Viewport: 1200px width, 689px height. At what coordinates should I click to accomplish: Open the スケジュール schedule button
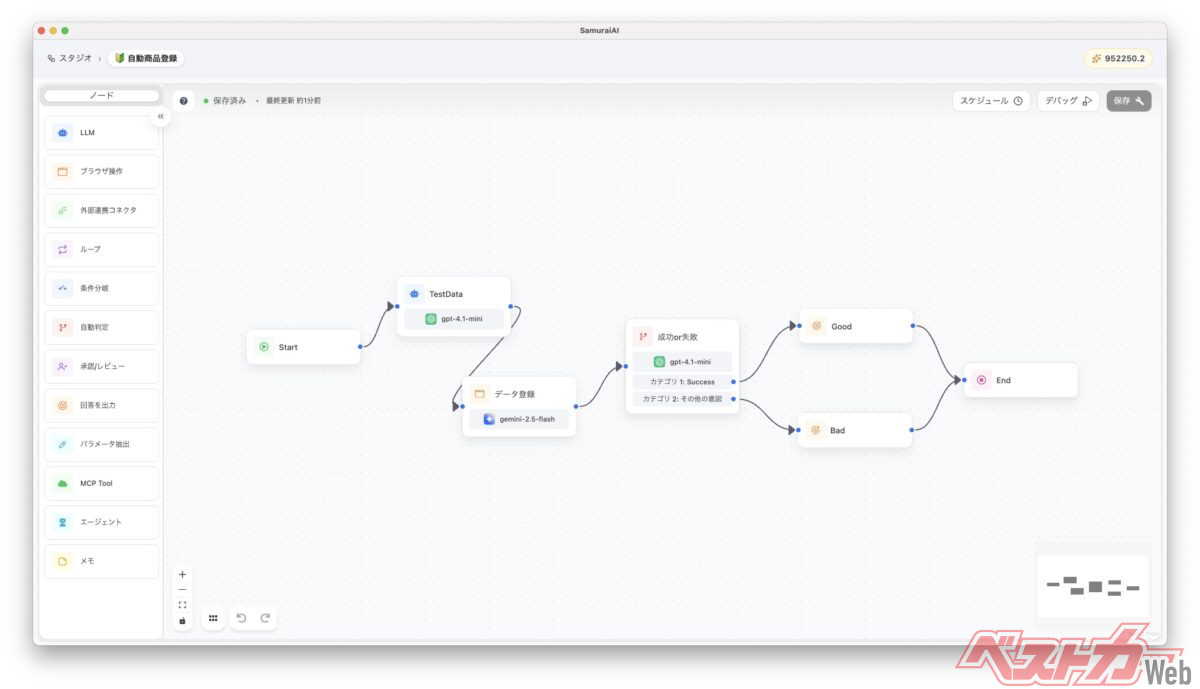pos(990,101)
